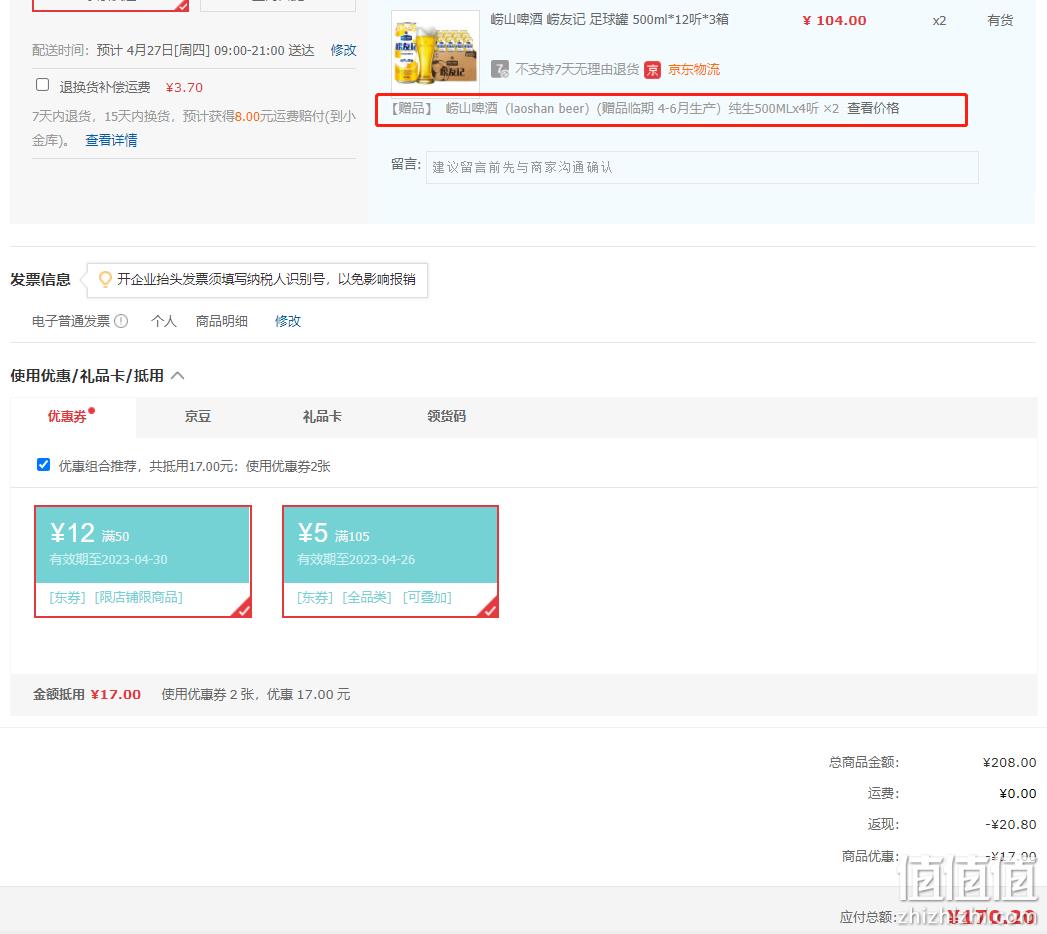Click the 返现 value -¥20.80
The height and width of the screenshot is (934, 1047).
[1011, 825]
